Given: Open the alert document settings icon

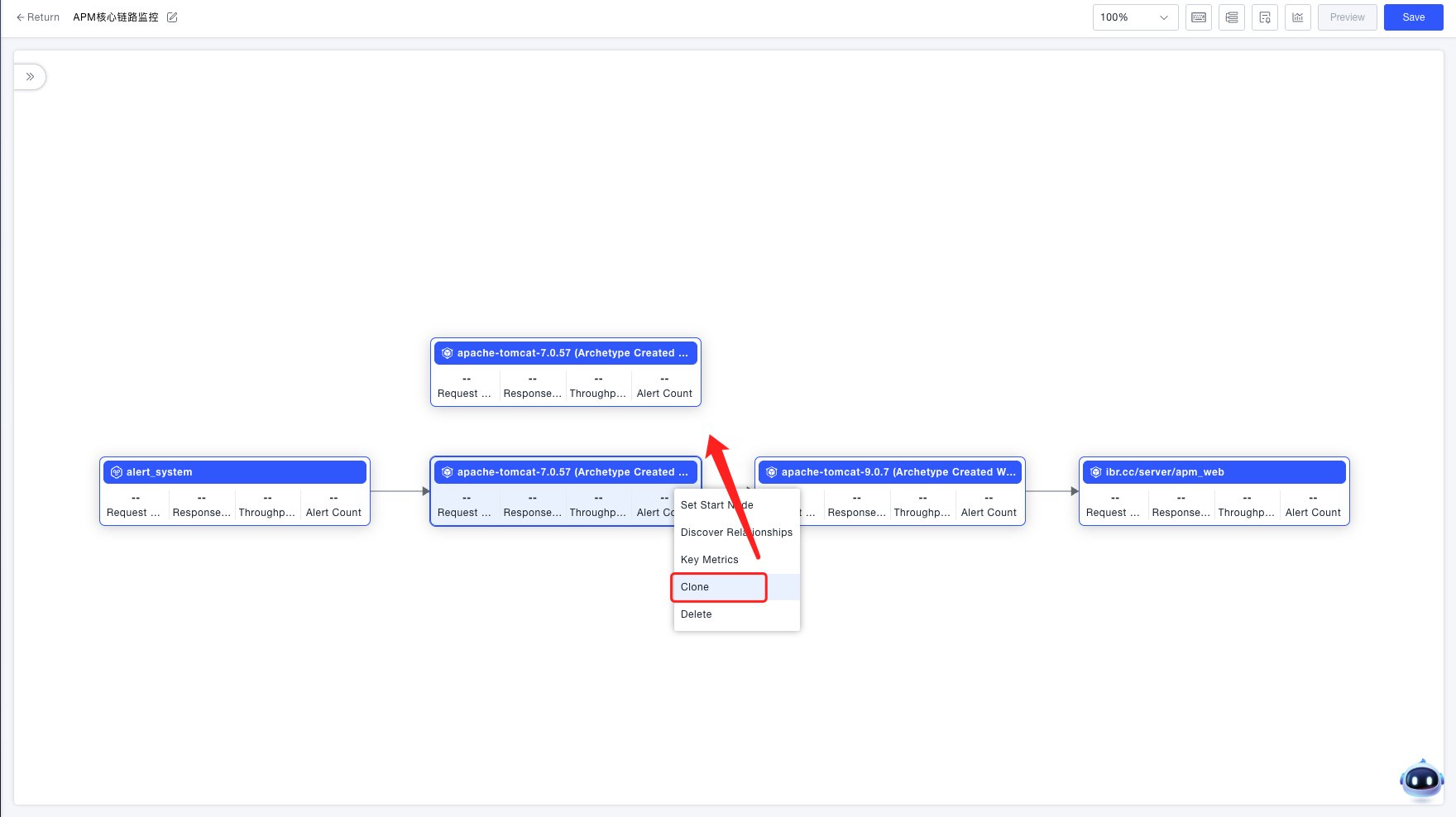Looking at the screenshot, I should (1264, 17).
